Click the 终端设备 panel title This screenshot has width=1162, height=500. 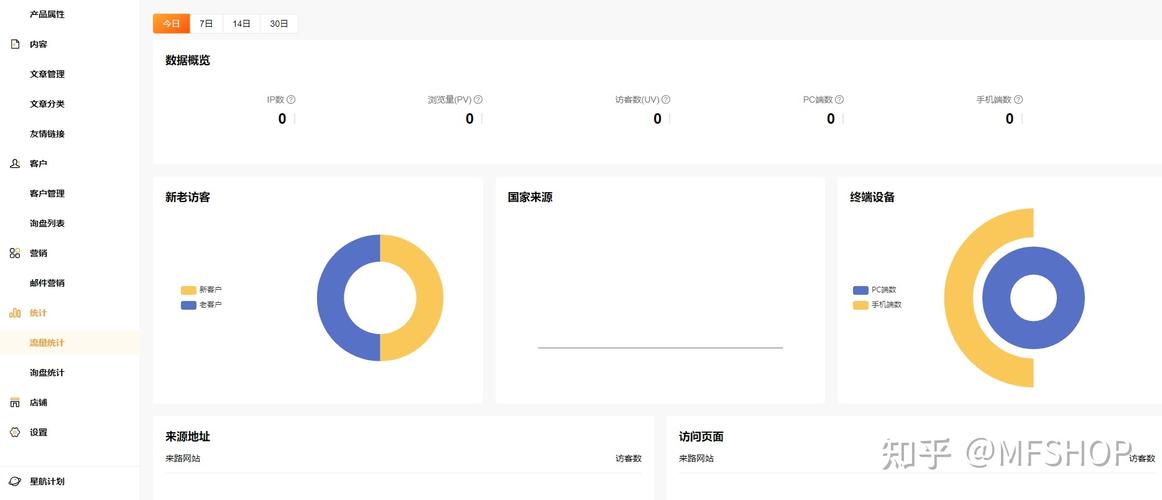872,198
